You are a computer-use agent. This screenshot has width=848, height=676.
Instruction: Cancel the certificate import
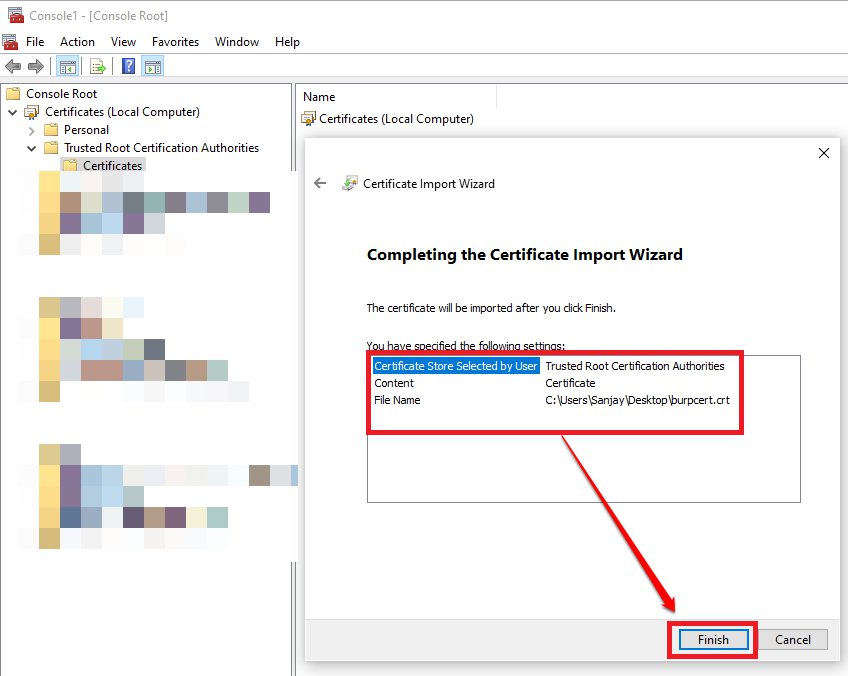coord(793,640)
